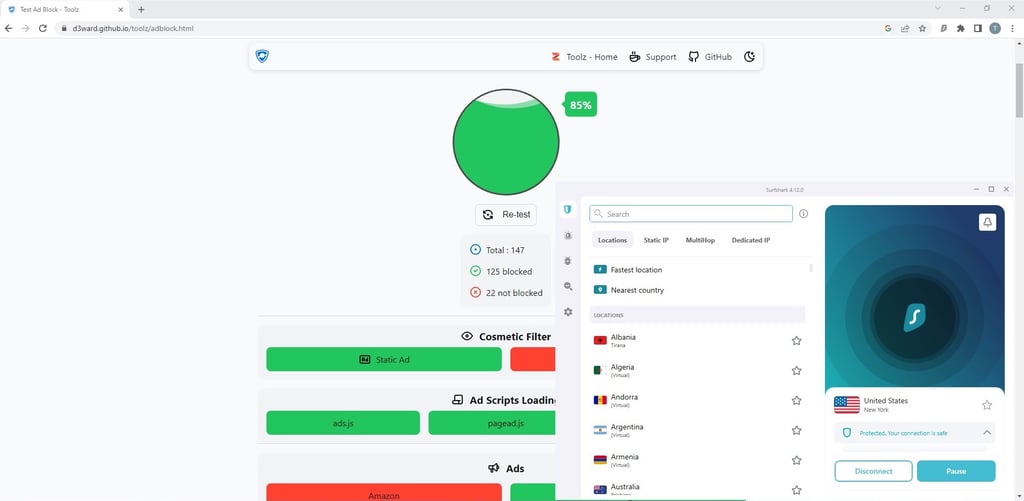Click the browser forward arrow
This screenshot has height=501, width=1024.
[x=25, y=28]
